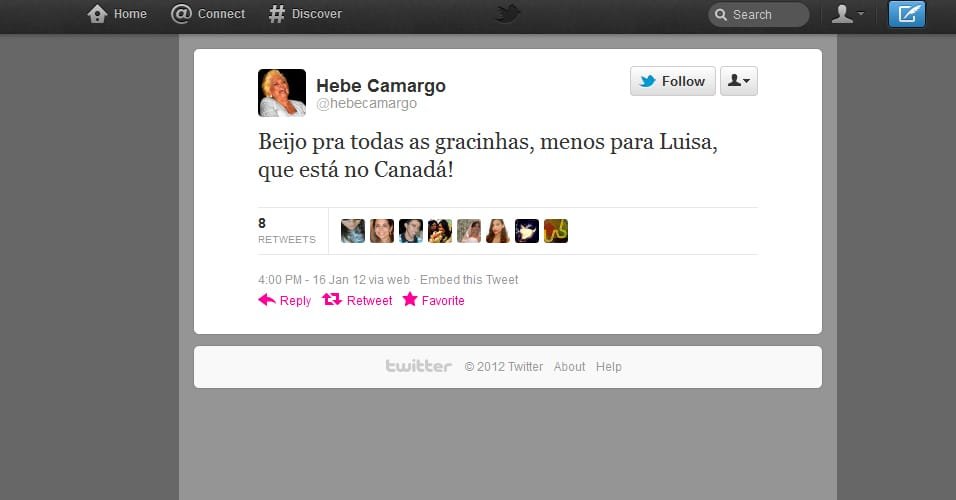Image resolution: width=956 pixels, height=500 pixels.
Task: Click the magnifier icon in search box
Action: (x=721, y=15)
